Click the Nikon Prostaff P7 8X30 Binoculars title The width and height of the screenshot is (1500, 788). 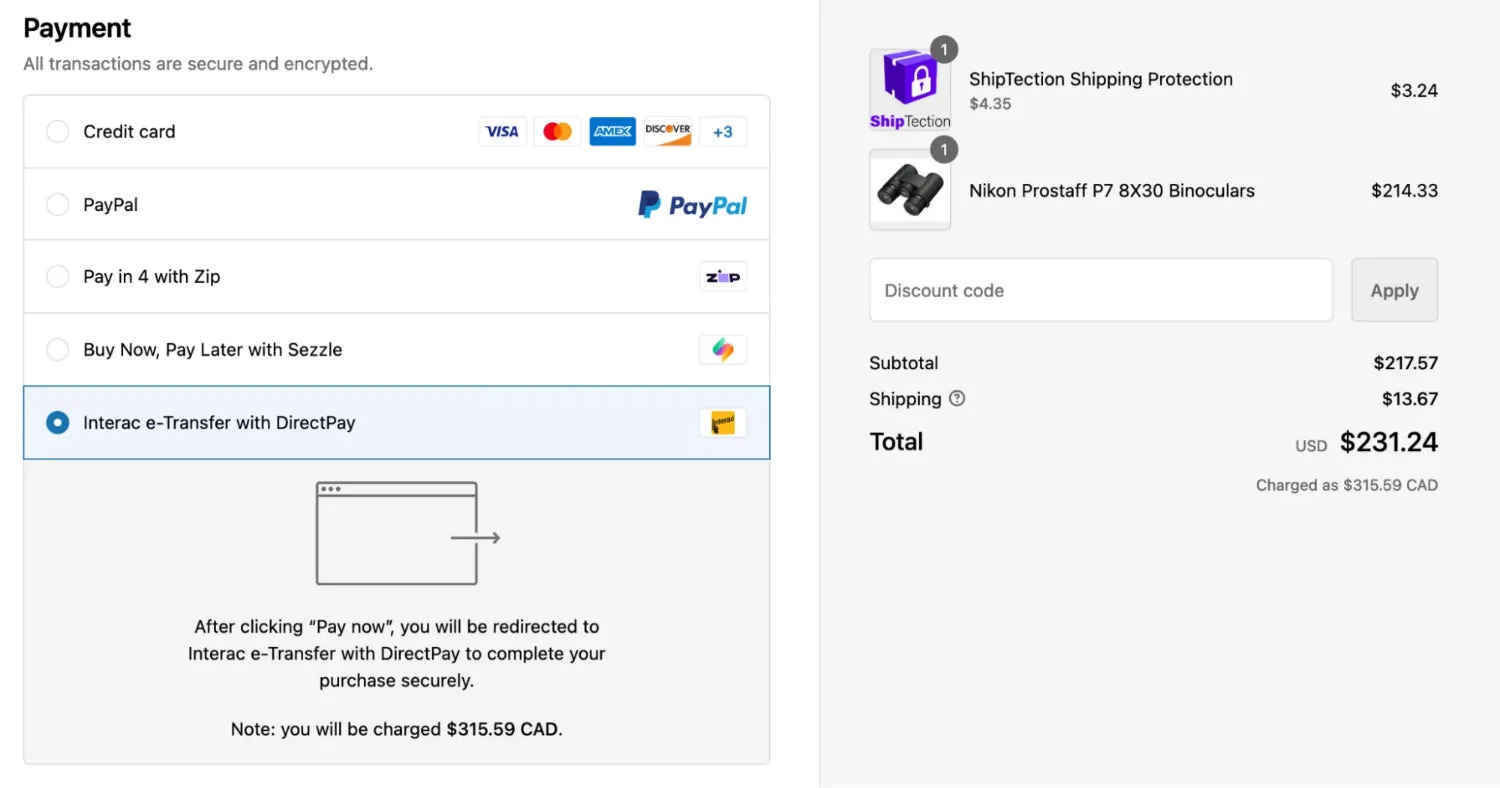point(1112,191)
